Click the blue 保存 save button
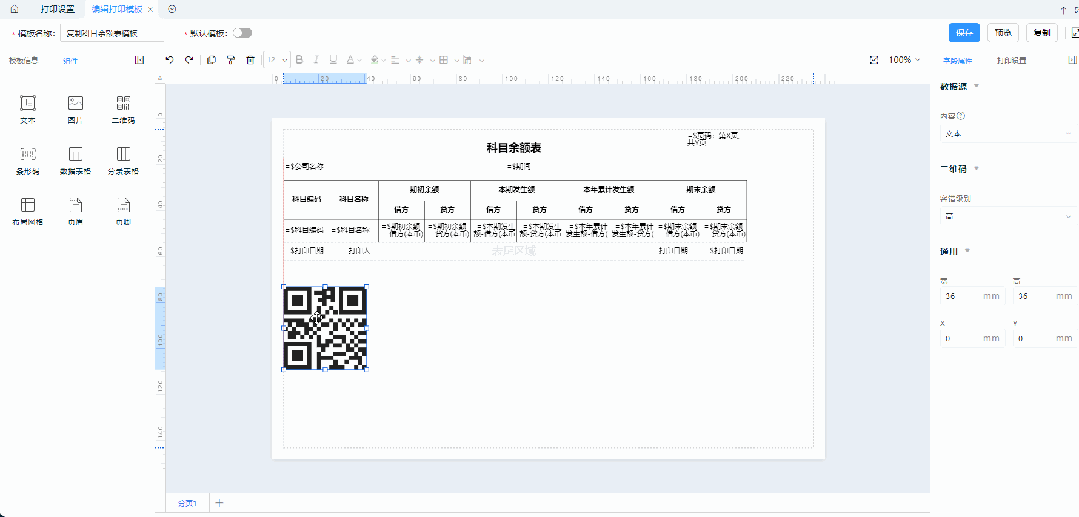 [964, 33]
